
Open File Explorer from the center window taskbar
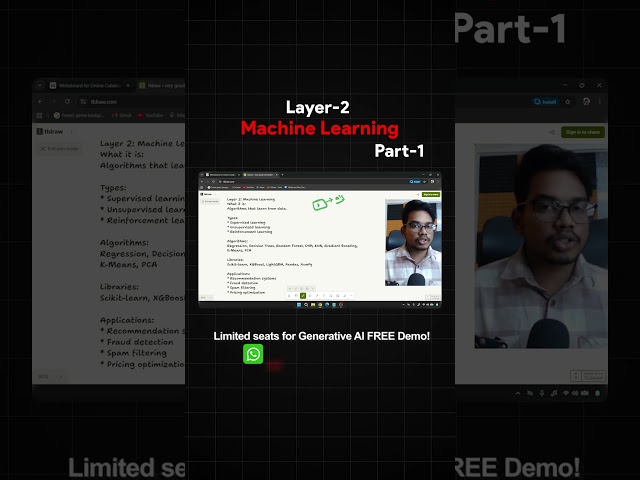coord(313,304)
